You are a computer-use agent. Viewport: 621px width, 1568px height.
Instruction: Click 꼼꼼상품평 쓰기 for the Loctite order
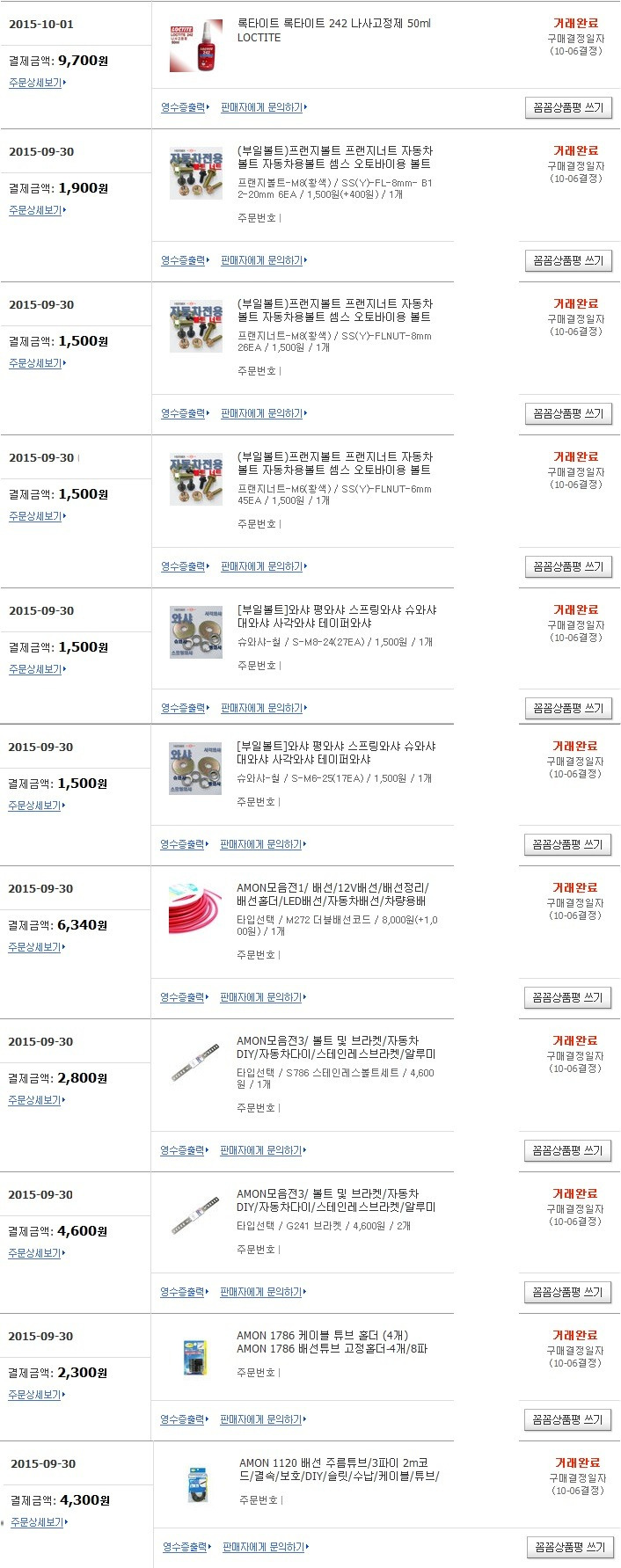point(568,107)
